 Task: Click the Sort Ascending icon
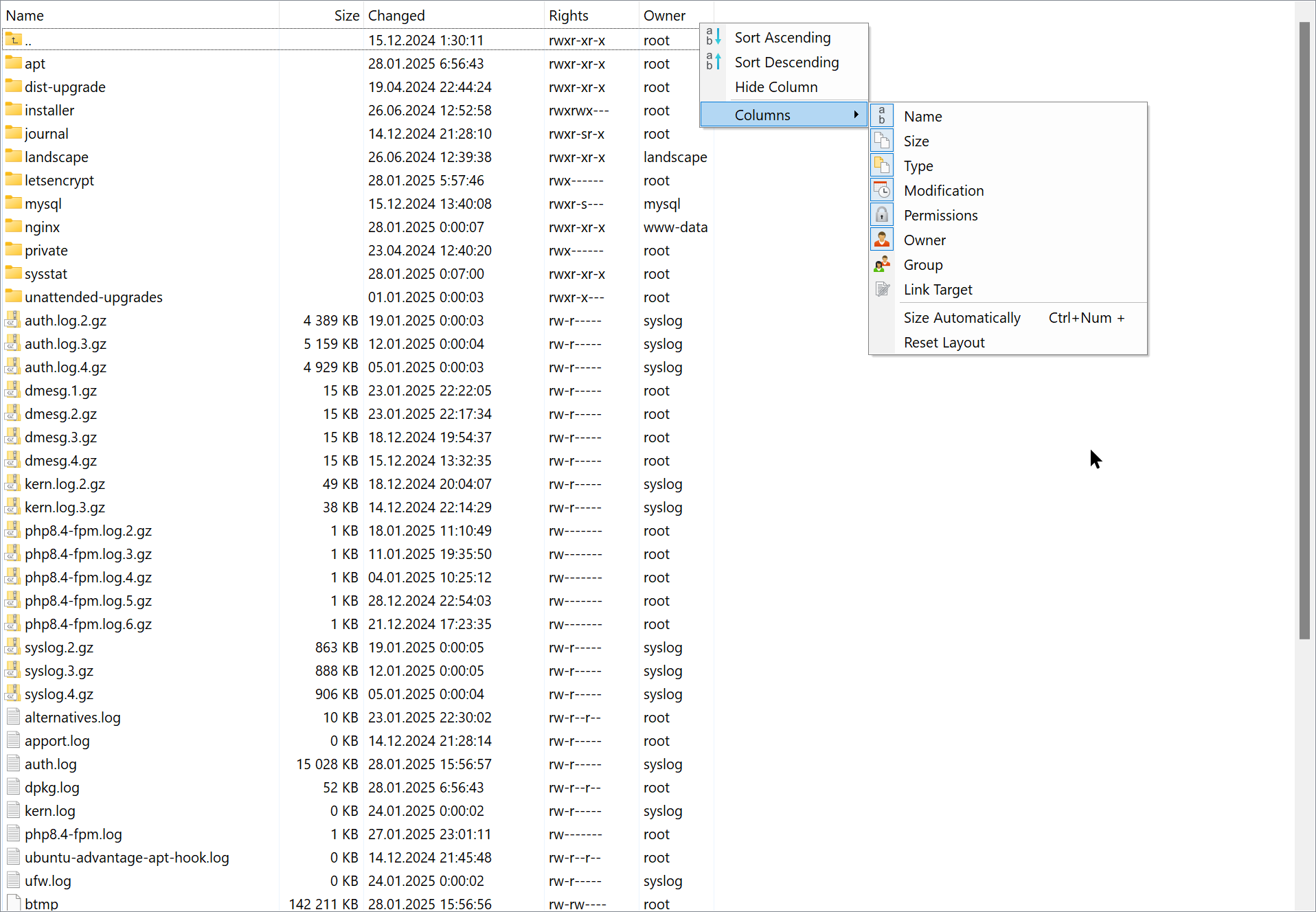click(714, 37)
